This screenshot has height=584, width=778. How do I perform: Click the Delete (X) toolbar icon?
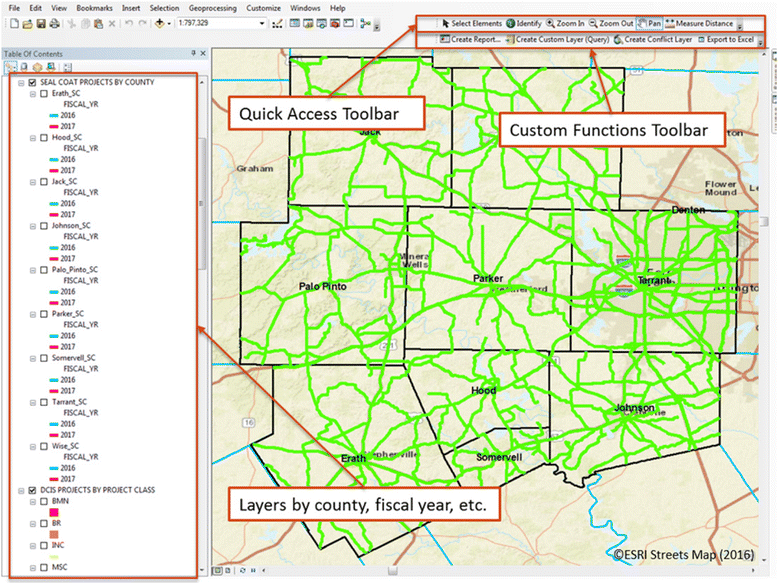tap(112, 23)
